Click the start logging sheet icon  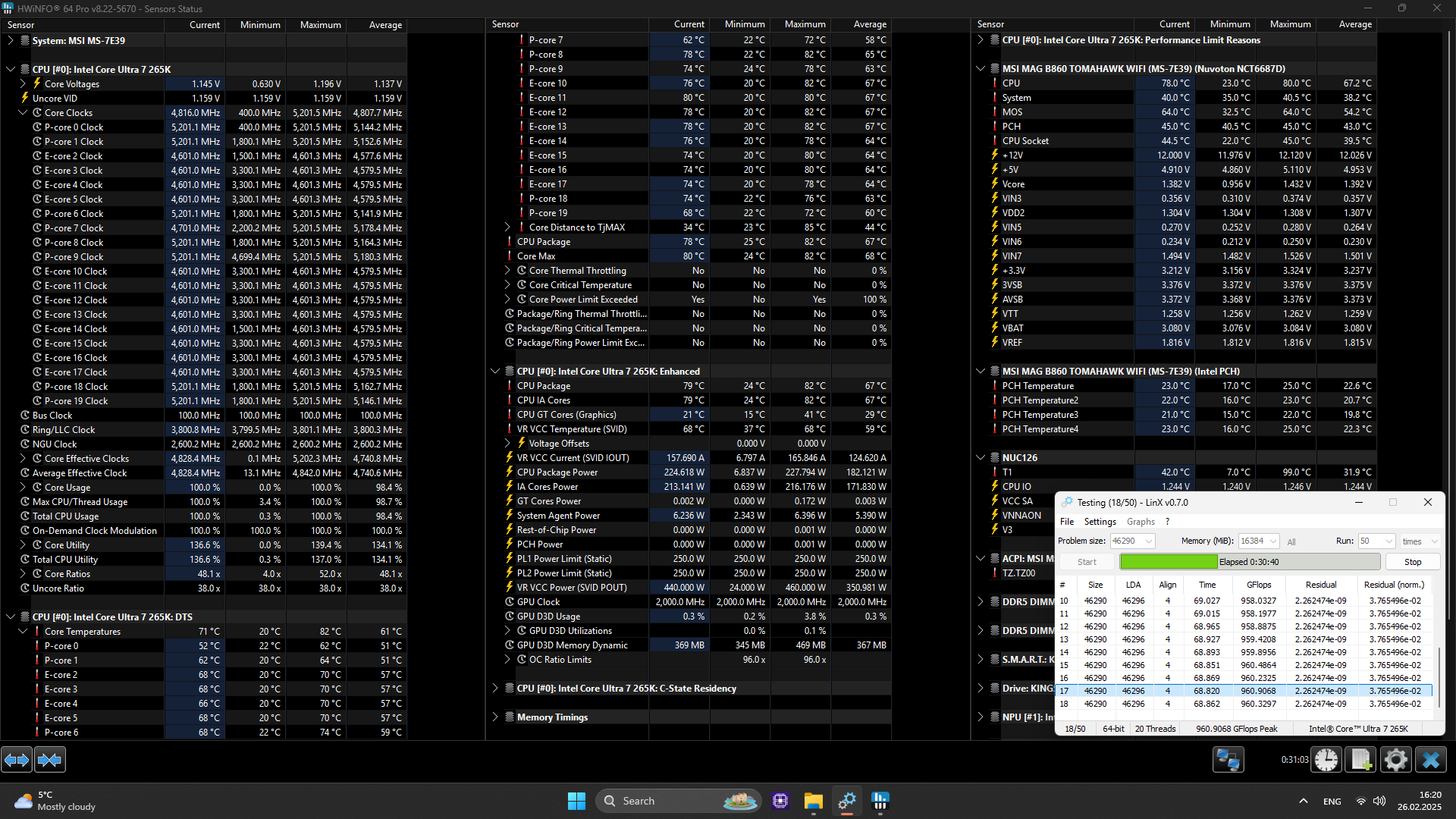[1361, 759]
